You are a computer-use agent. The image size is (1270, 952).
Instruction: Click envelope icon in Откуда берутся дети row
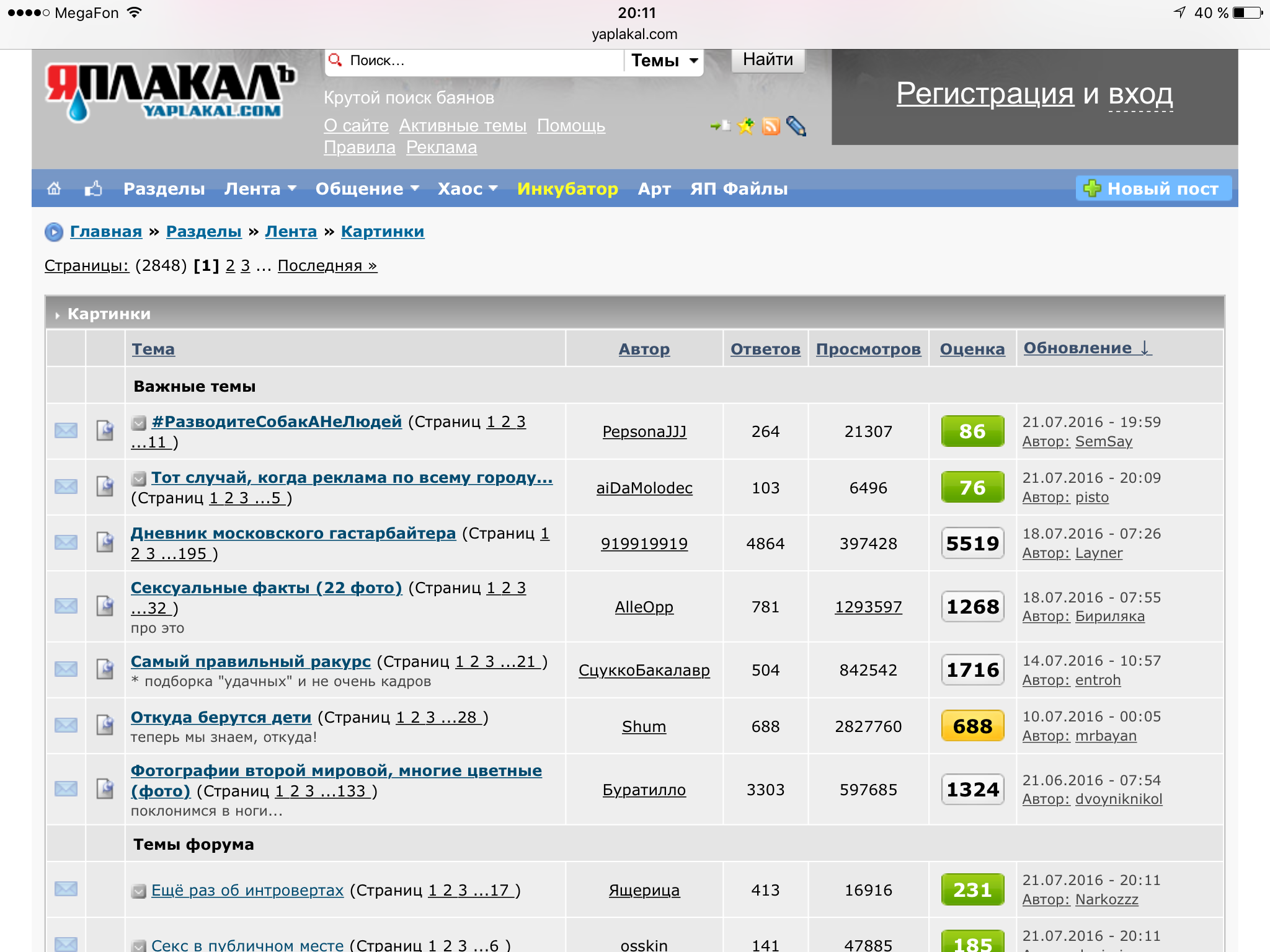pyautogui.click(x=66, y=725)
